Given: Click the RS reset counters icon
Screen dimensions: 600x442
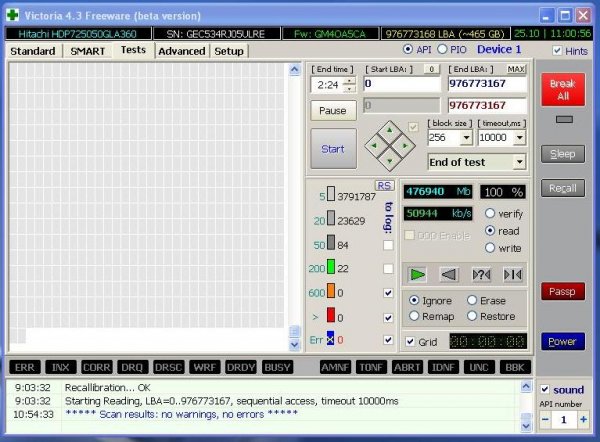Looking at the screenshot, I should click(384, 186).
